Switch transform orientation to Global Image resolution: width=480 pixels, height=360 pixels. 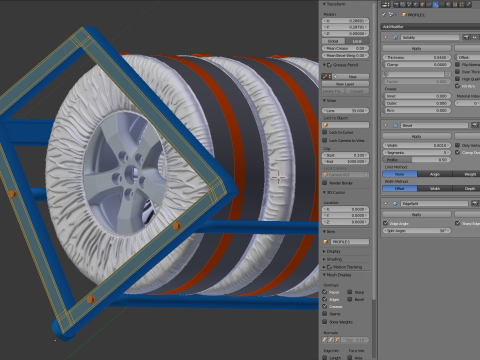(x=333, y=41)
